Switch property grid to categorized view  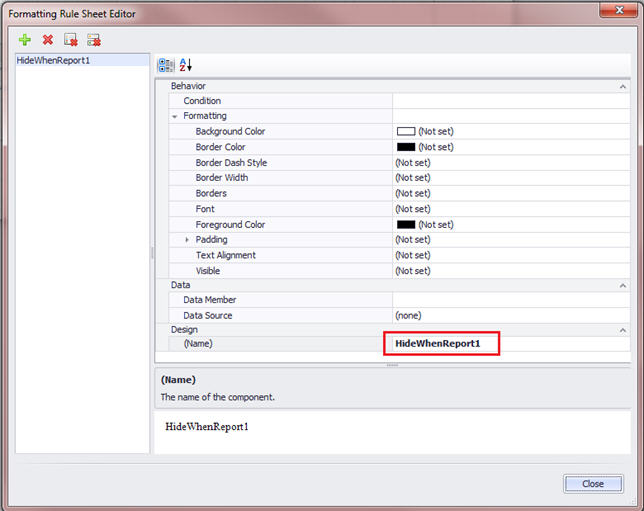[166, 65]
